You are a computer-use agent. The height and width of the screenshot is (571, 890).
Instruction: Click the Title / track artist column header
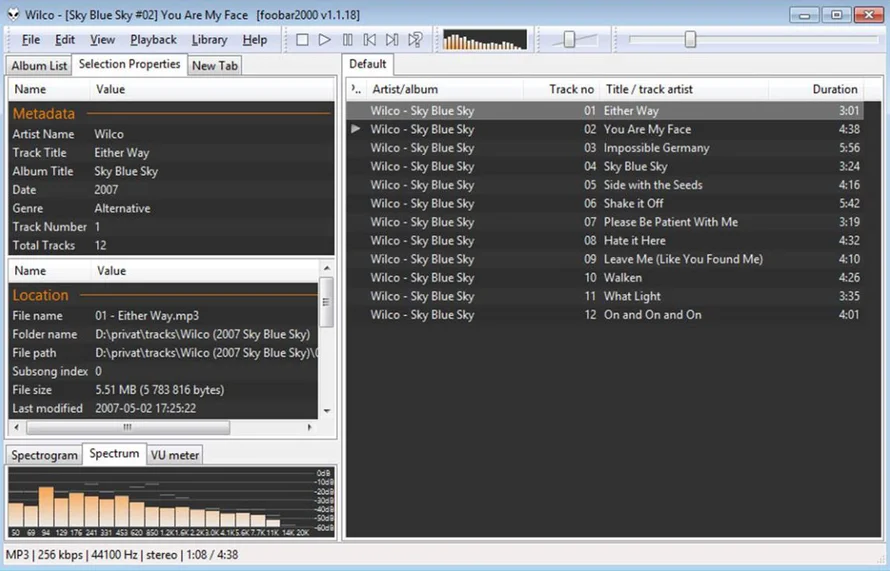click(x=685, y=89)
